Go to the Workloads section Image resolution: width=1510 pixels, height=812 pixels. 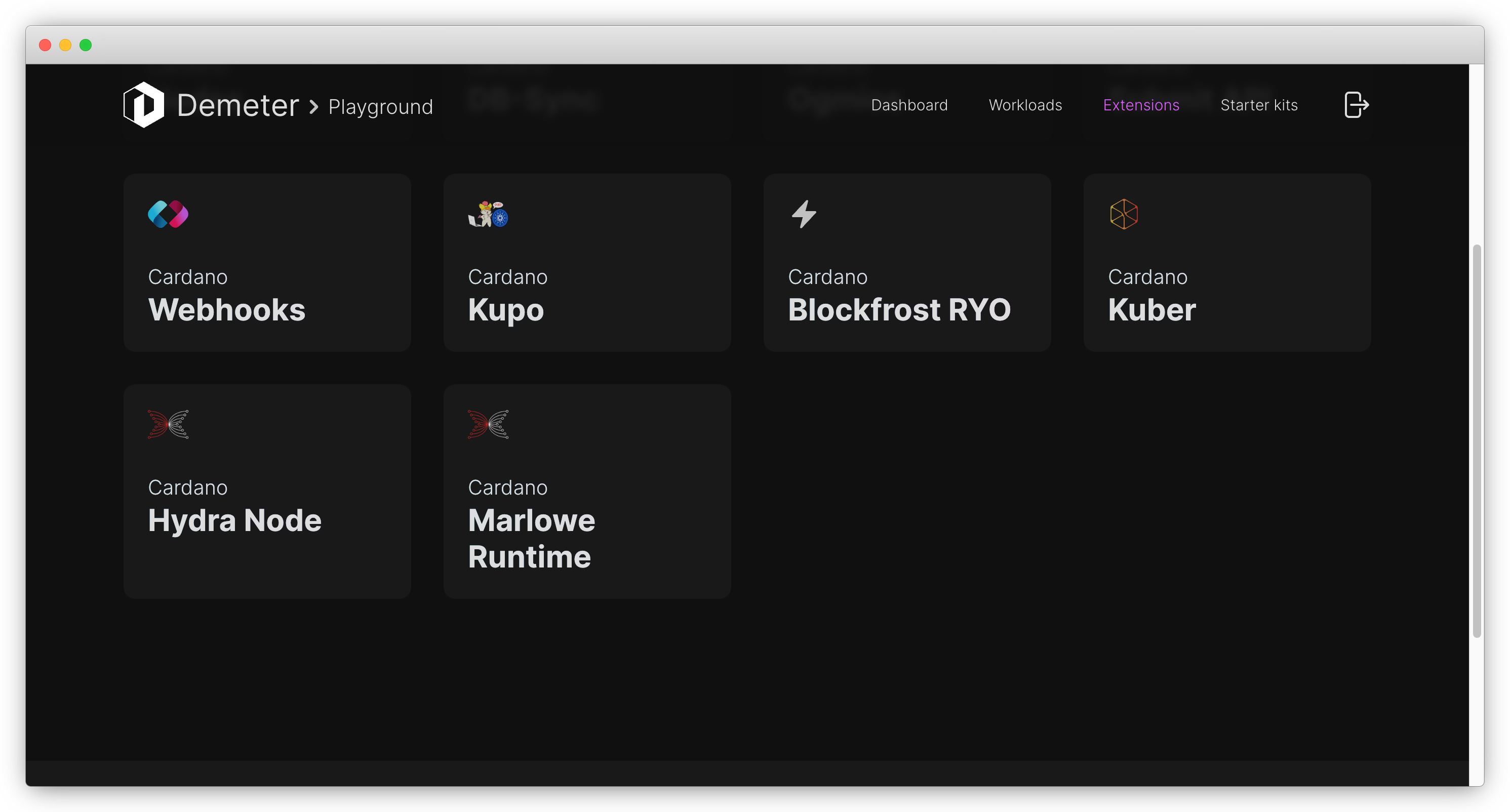[x=1025, y=105]
